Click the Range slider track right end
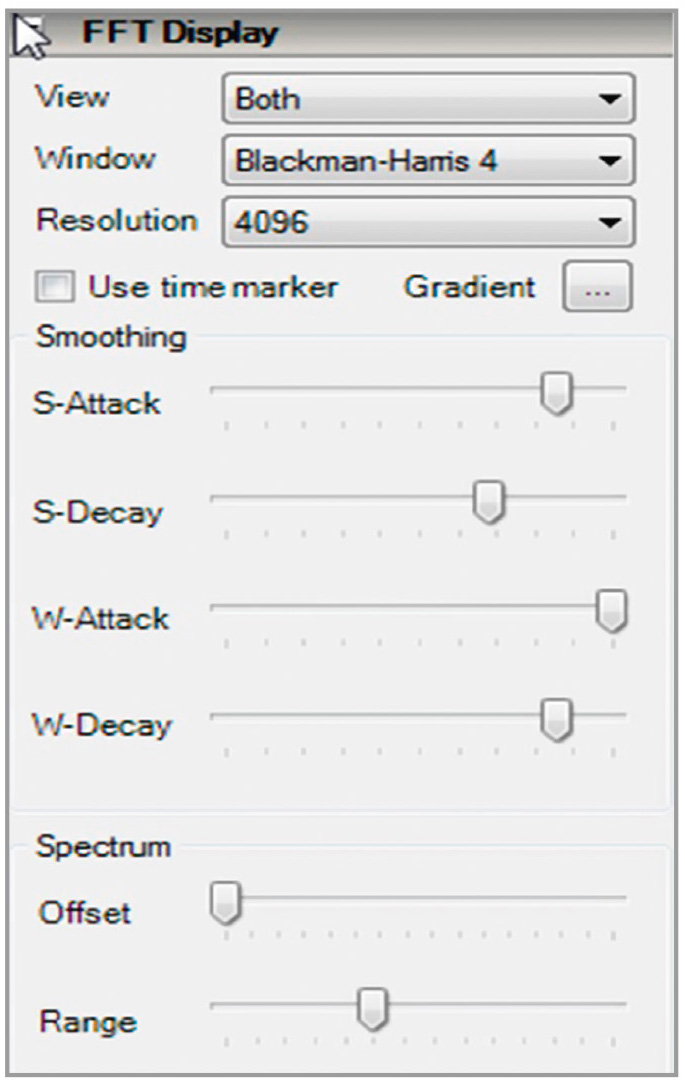685x1087 pixels. (618, 1004)
